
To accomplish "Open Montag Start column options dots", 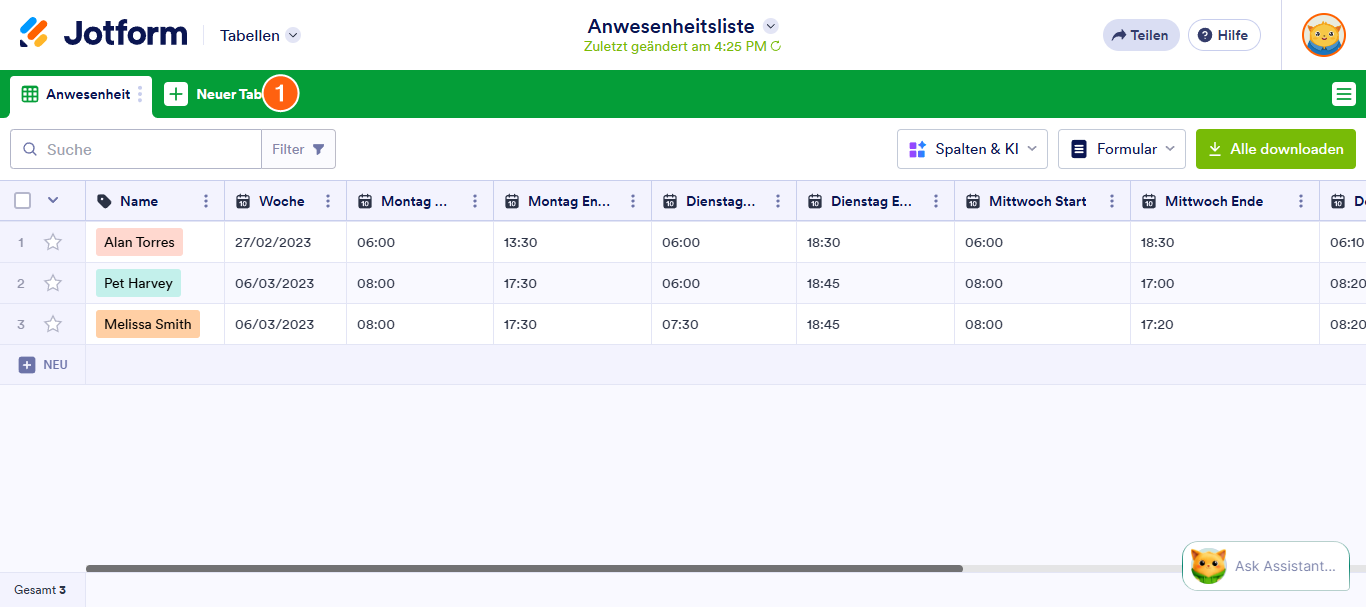I will (x=475, y=201).
